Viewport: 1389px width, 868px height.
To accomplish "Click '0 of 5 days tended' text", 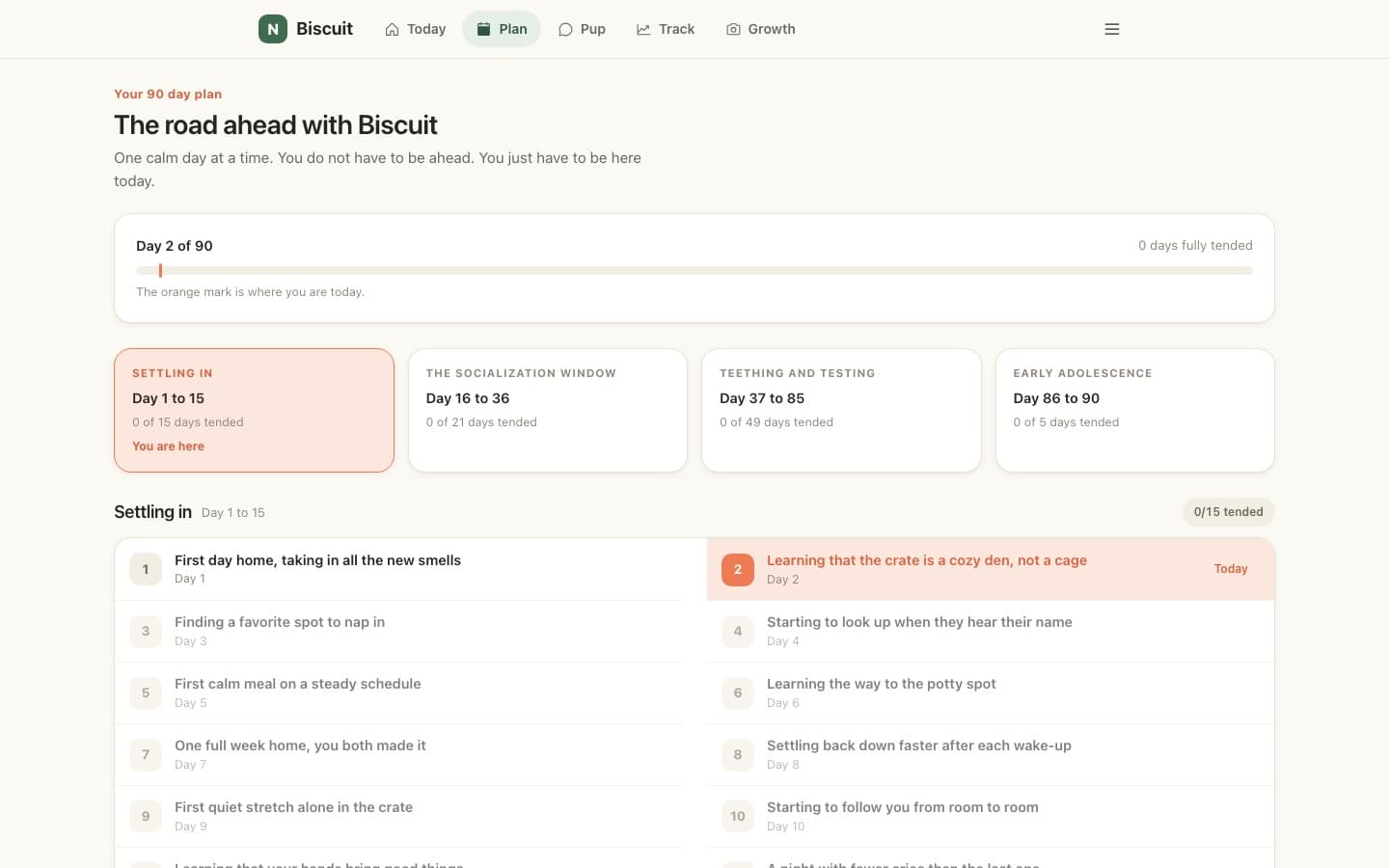I will pyautogui.click(x=1066, y=422).
